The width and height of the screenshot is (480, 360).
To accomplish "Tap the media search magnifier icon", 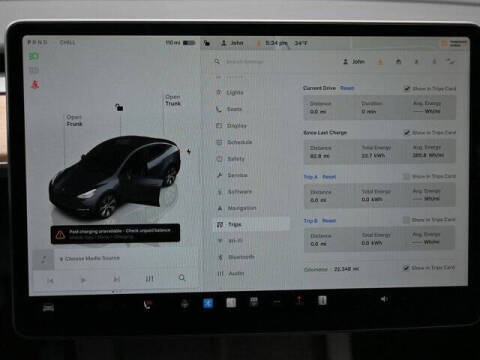I will pos(182,278).
